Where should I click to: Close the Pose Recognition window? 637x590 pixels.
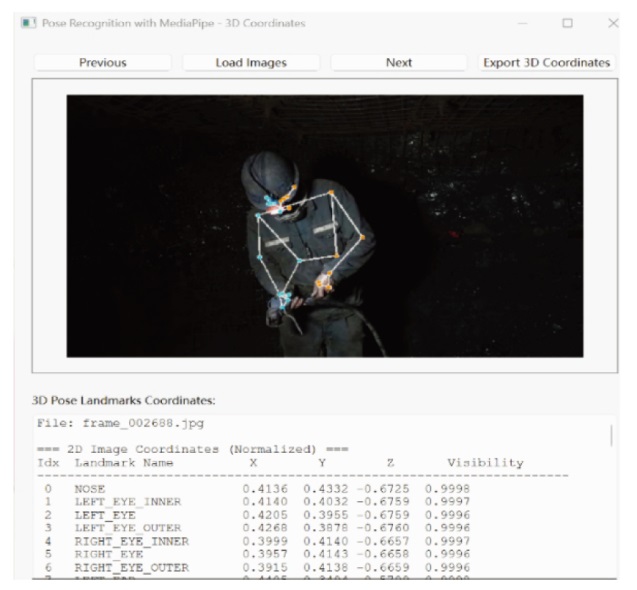613,23
